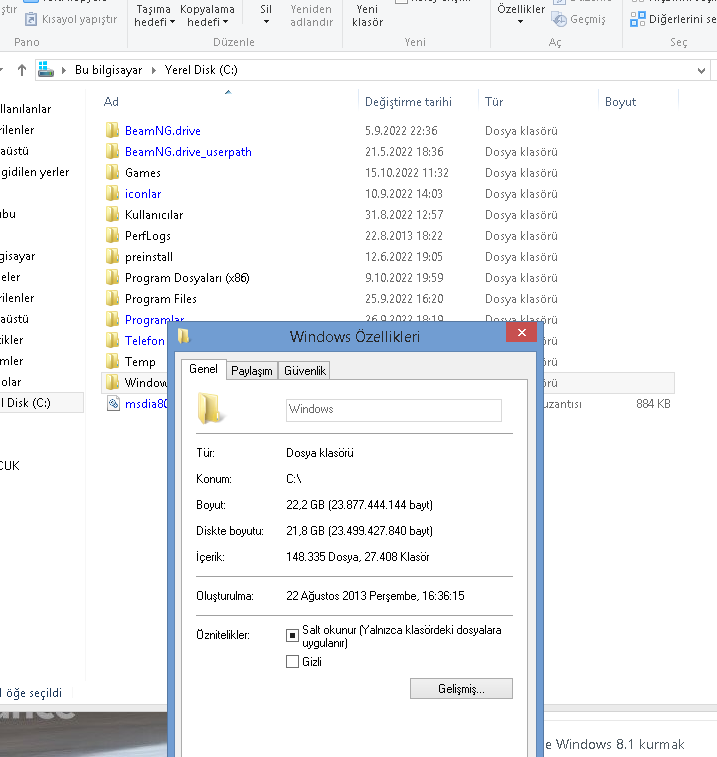Close the Windows Özellikleri dialog
Screen dimensions: 717x757
521,332
